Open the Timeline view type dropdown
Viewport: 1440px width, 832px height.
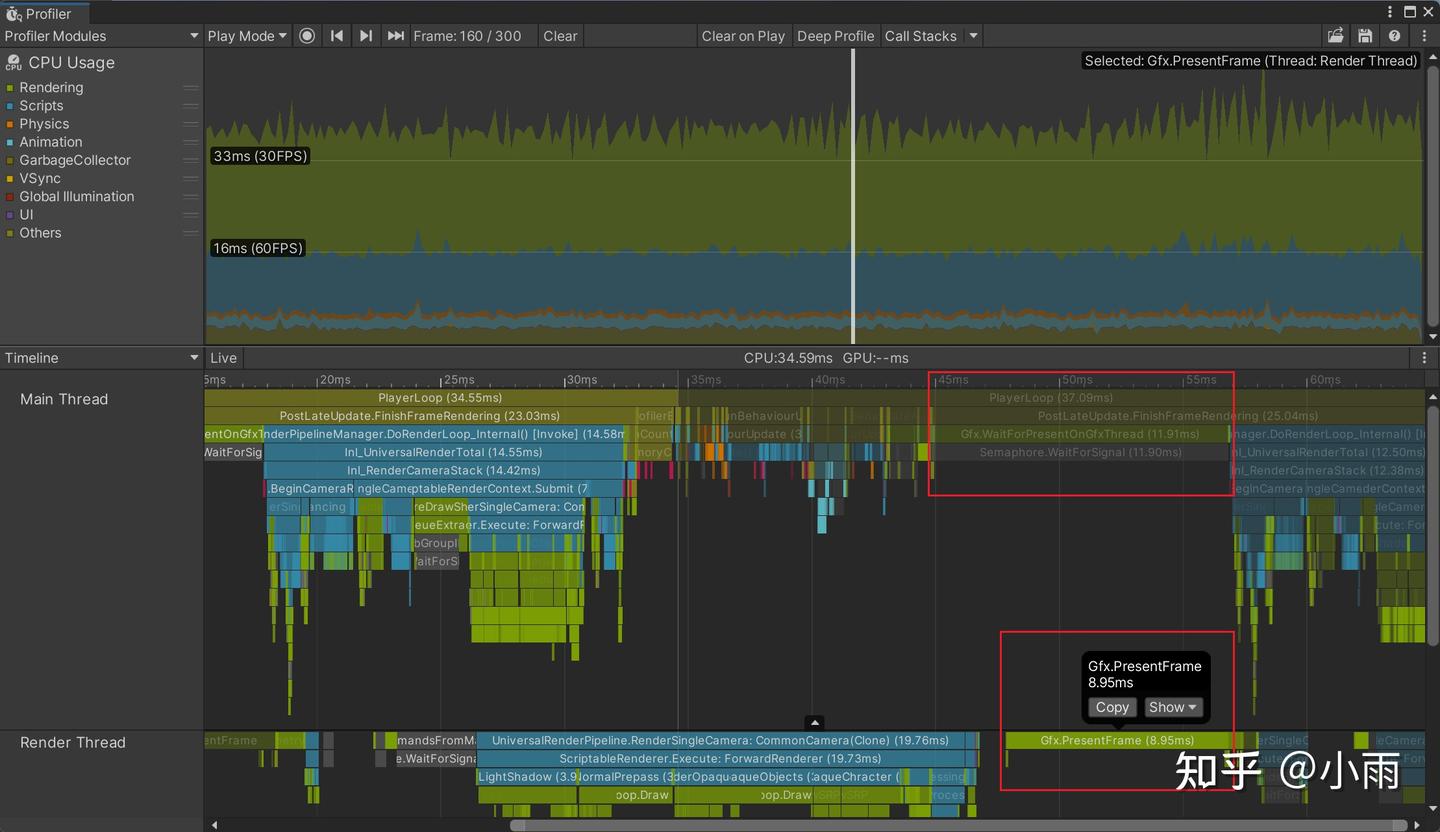101,358
